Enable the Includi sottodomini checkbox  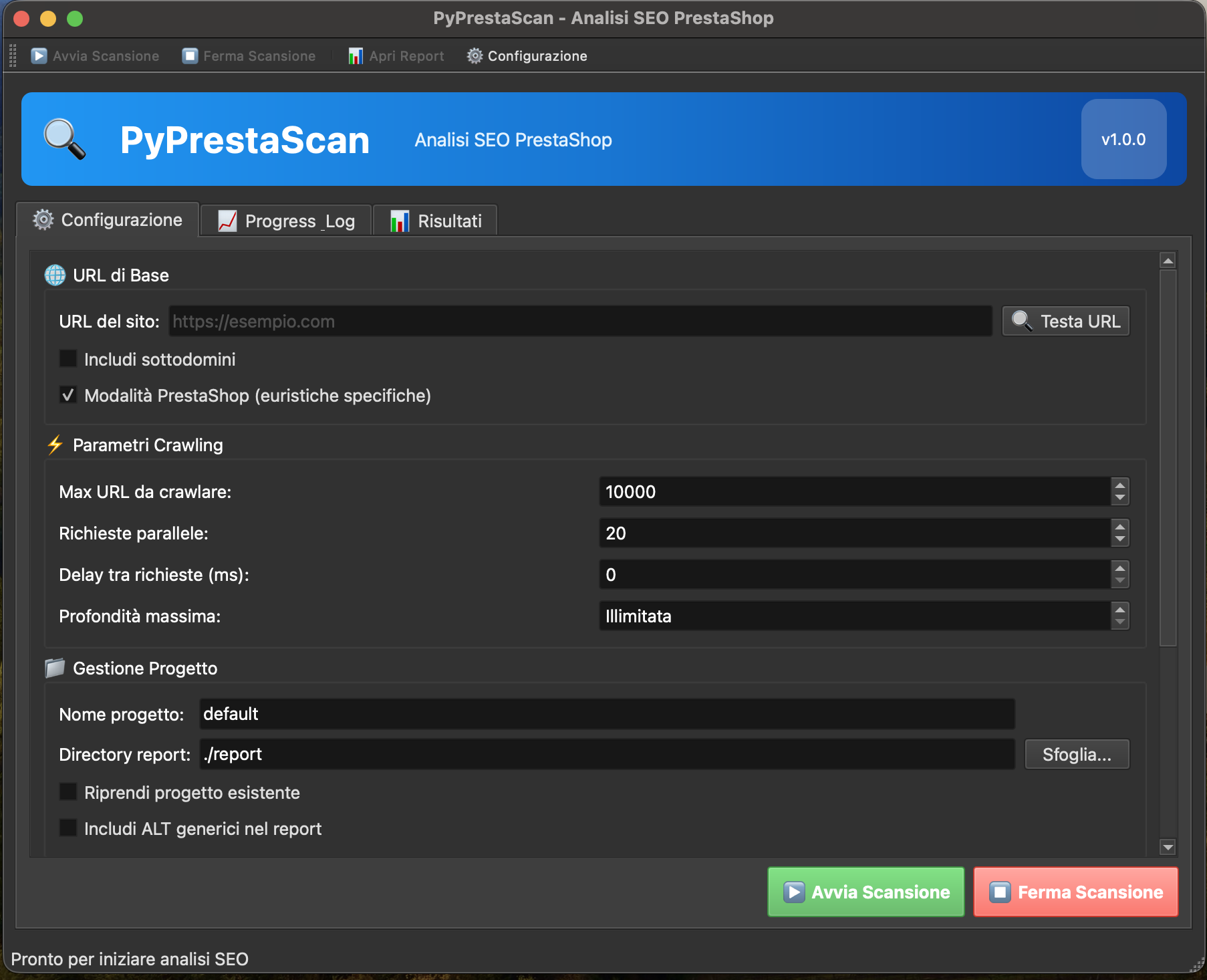pos(68,358)
